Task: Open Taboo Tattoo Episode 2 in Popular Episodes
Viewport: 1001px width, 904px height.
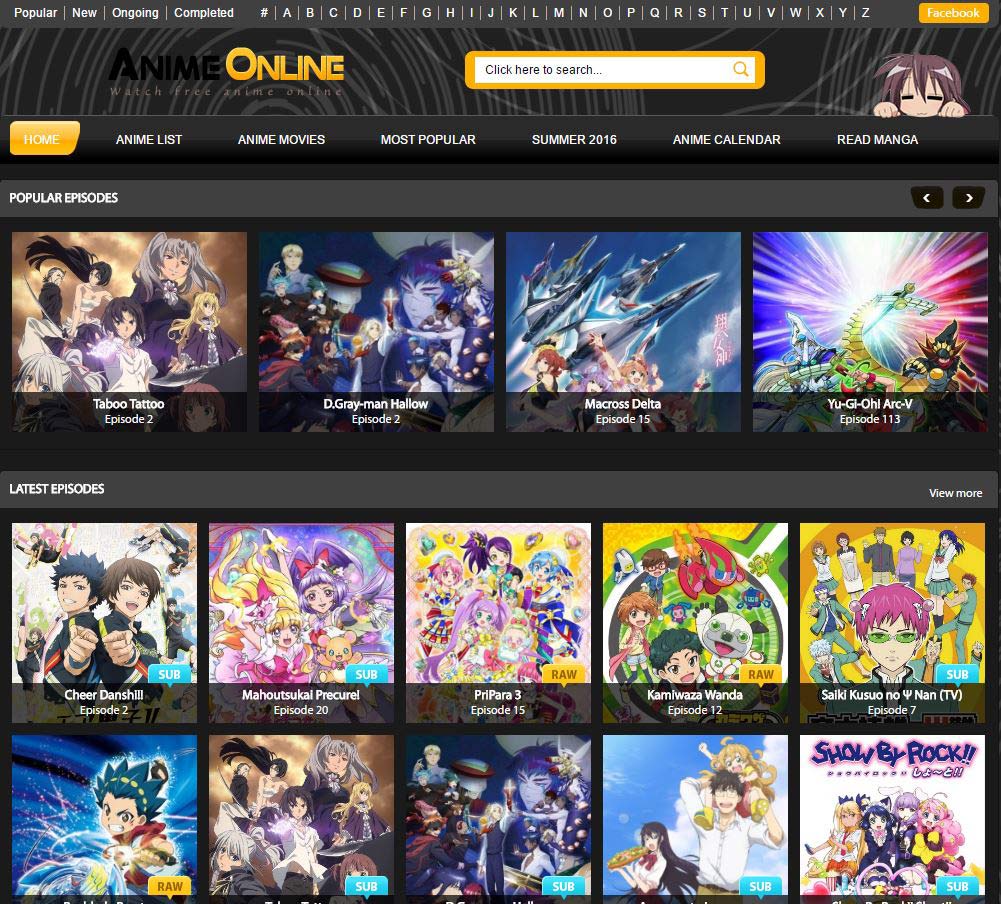Action: point(129,331)
